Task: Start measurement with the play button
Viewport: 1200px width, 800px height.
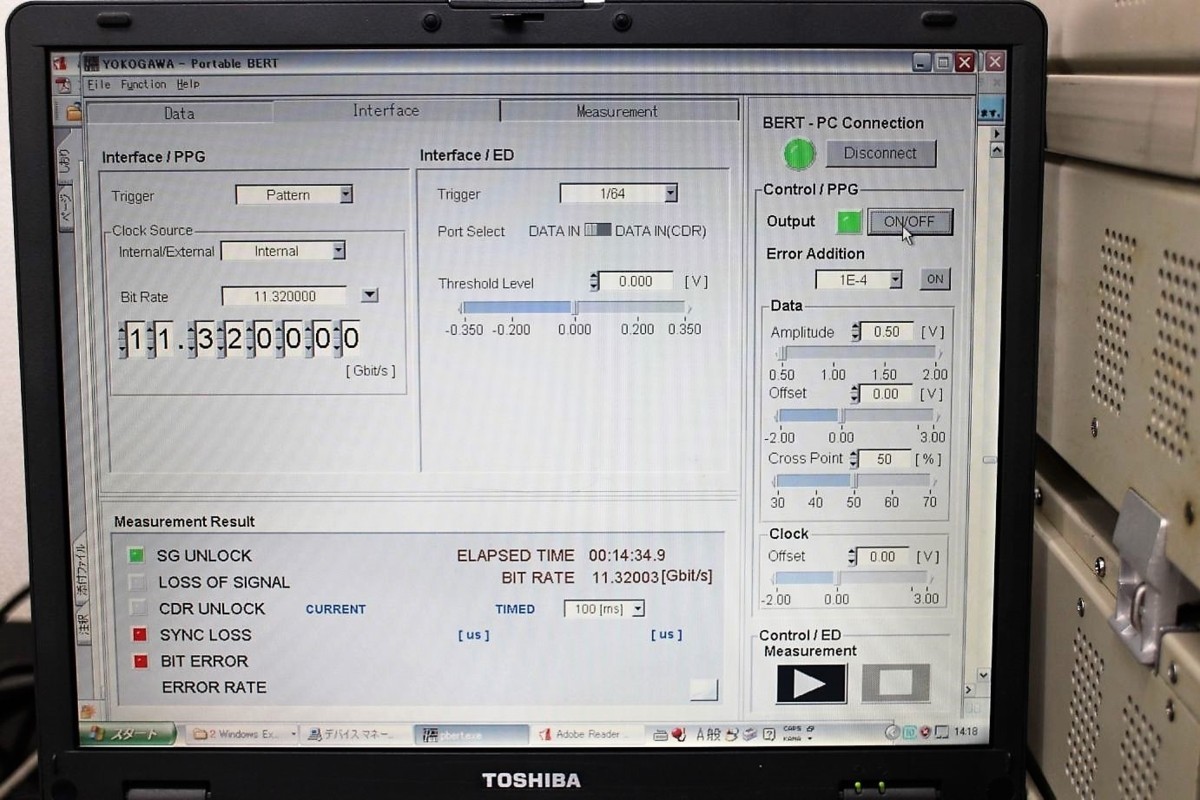Action: [810, 683]
